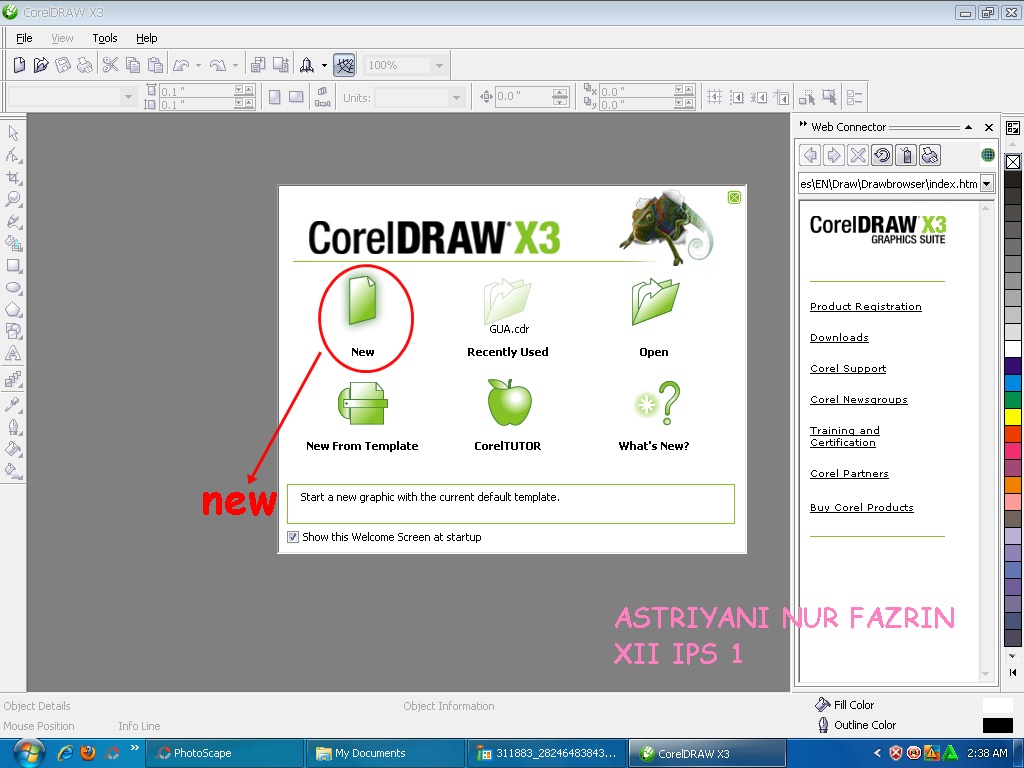Image resolution: width=1024 pixels, height=768 pixels.
Task: Open the Help menu
Action: (x=146, y=38)
